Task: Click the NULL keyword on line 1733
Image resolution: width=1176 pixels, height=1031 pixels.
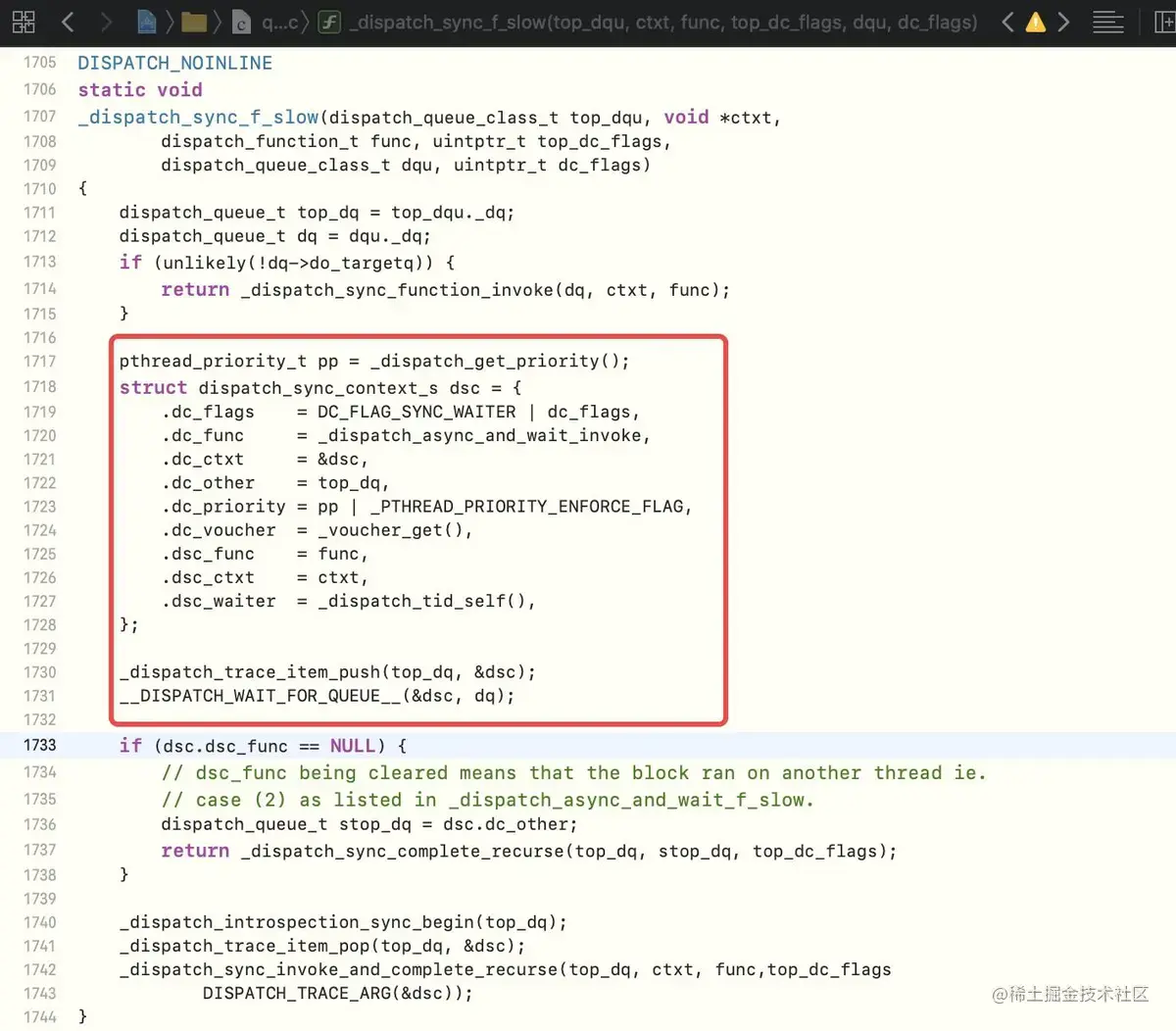Action: (x=353, y=746)
